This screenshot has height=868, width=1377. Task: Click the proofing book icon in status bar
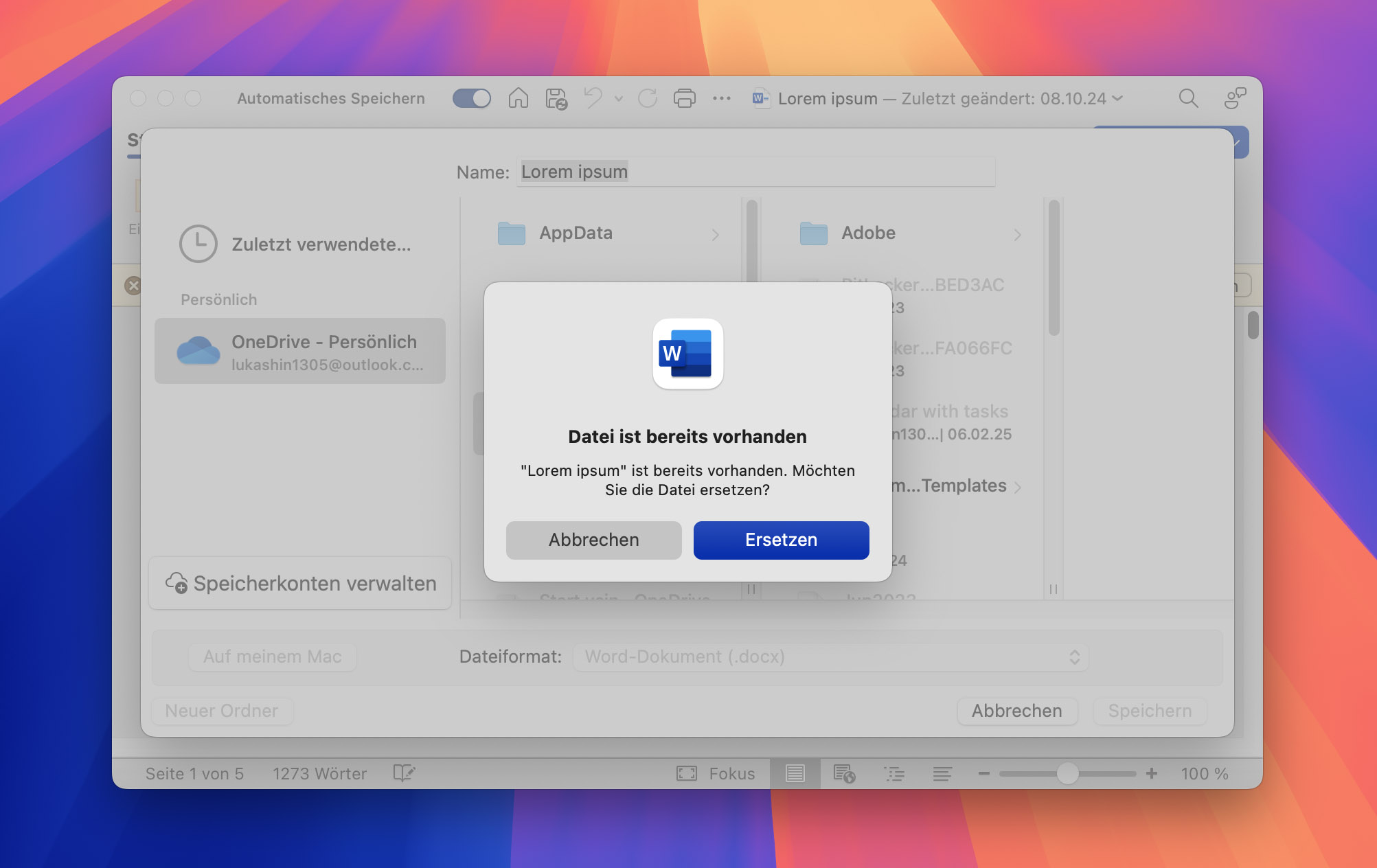coord(404,773)
